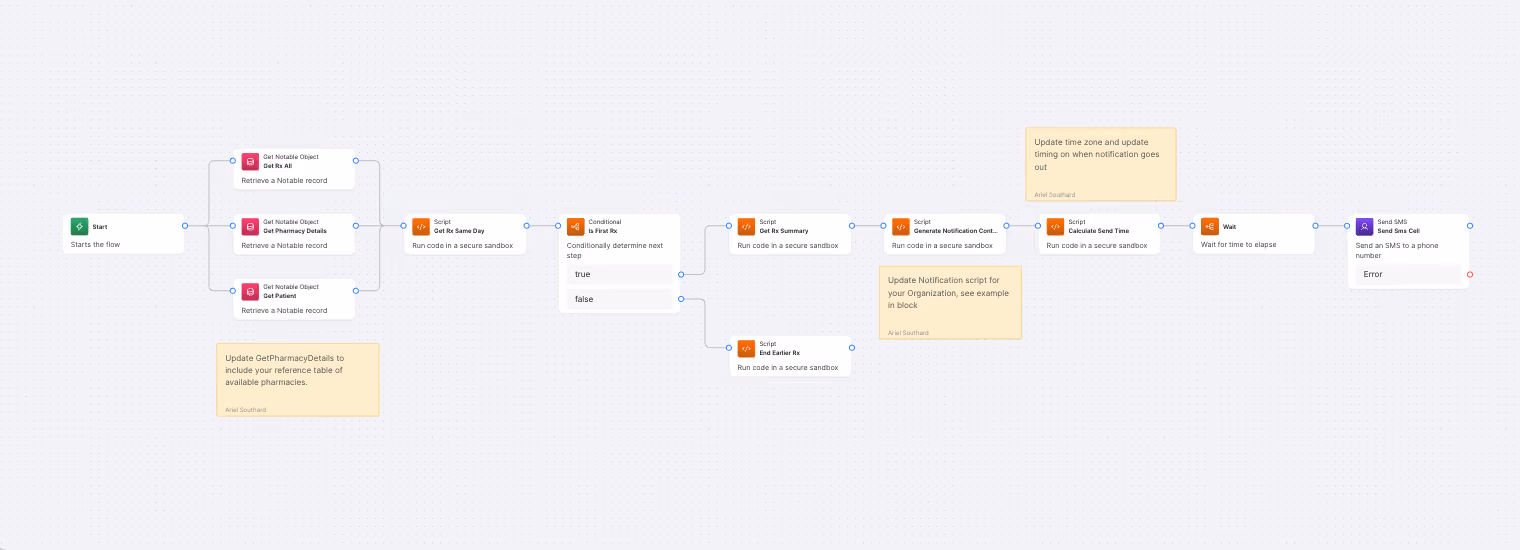This screenshot has width=1520, height=550.
Task: Click 'Wait for time to elapse' text
Action: 1239,245
